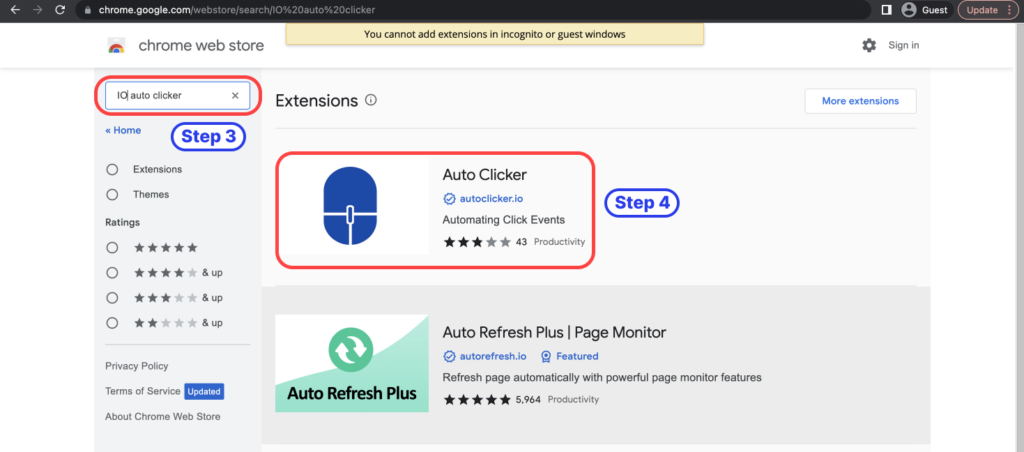The width and height of the screenshot is (1024, 452).
Task: Click the padlock icon in the address bar
Action: point(89,10)
